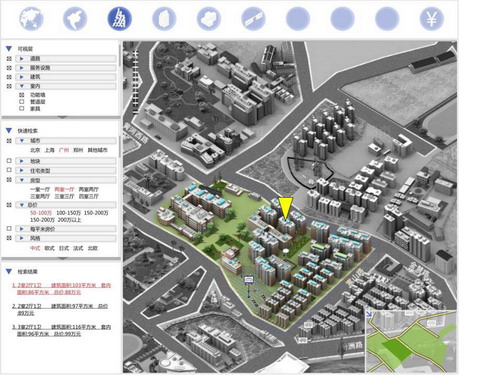Select the province map icon
Image resolution: width=500 pixels, height=375 pixels.
pyautogui.click(x=75, y=19)
